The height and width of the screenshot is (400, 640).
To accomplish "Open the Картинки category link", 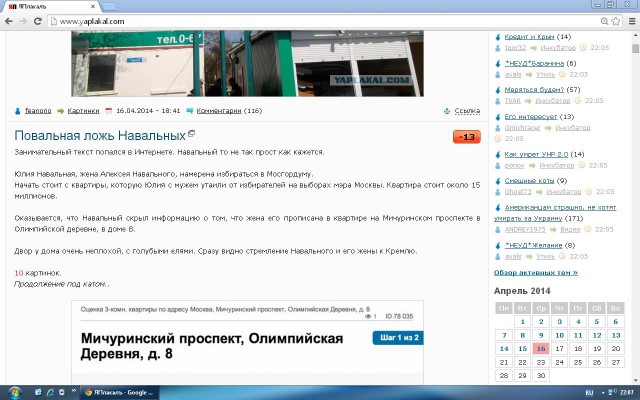I will (83, 111).
